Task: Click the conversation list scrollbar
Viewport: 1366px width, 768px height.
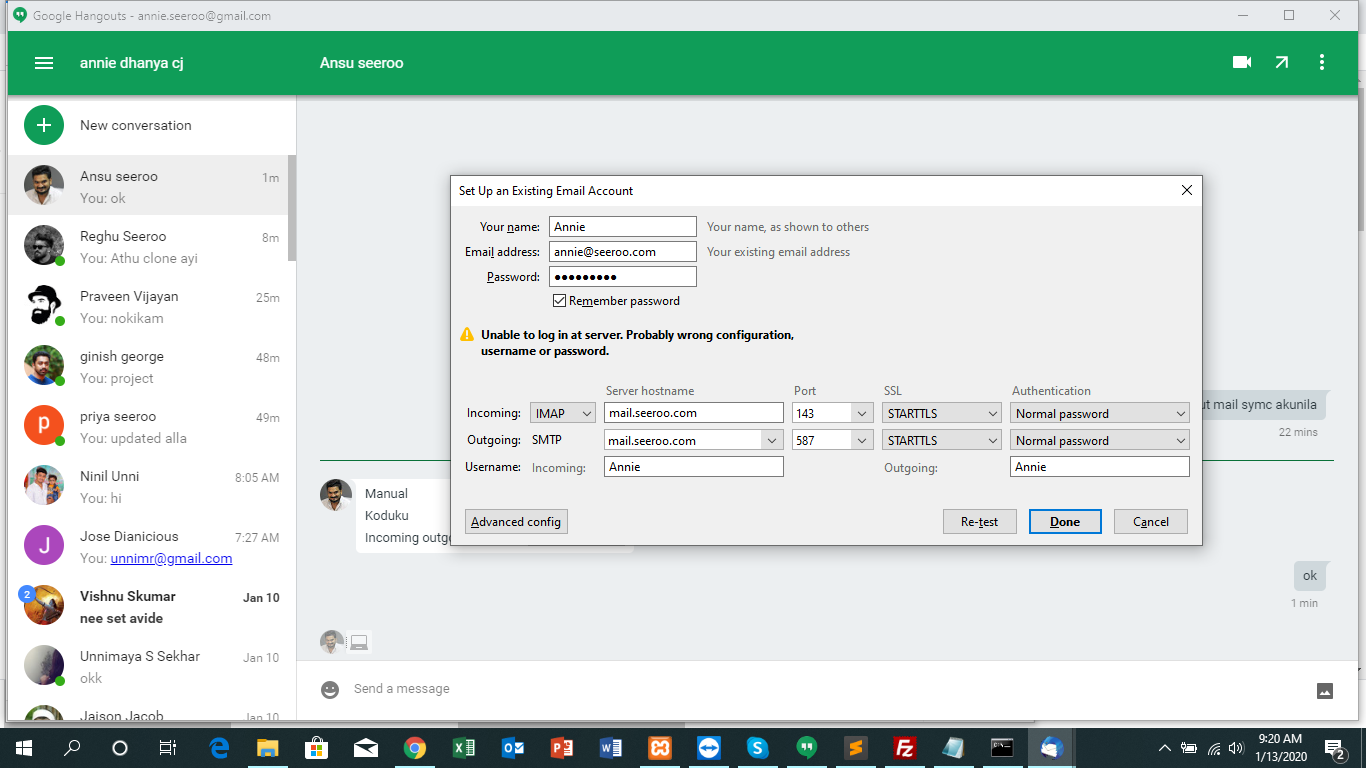Action: 291,208
